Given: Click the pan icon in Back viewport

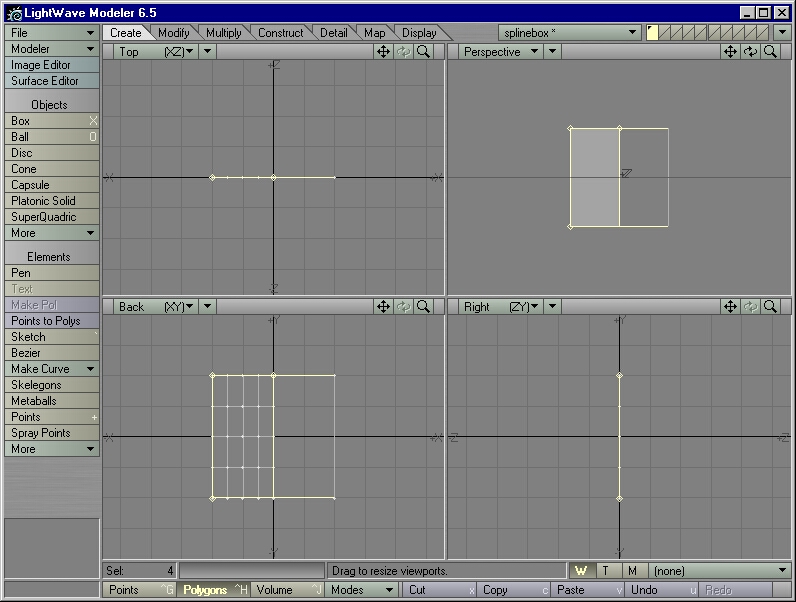Looking at the screenshot, I should (383, 307).
